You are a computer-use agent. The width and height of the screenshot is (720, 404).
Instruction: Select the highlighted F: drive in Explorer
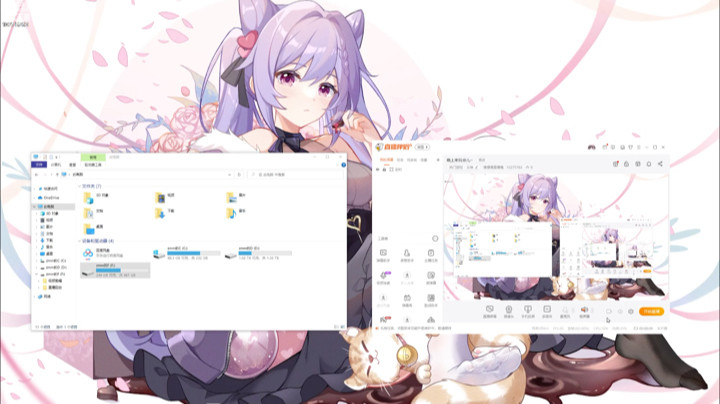(115, 270)
